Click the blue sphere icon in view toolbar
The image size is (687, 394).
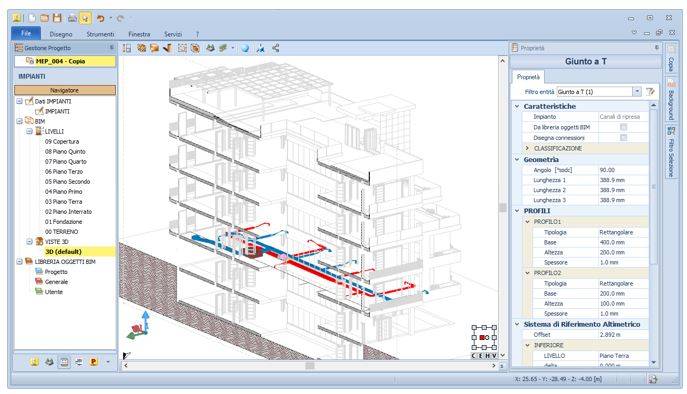245,48
